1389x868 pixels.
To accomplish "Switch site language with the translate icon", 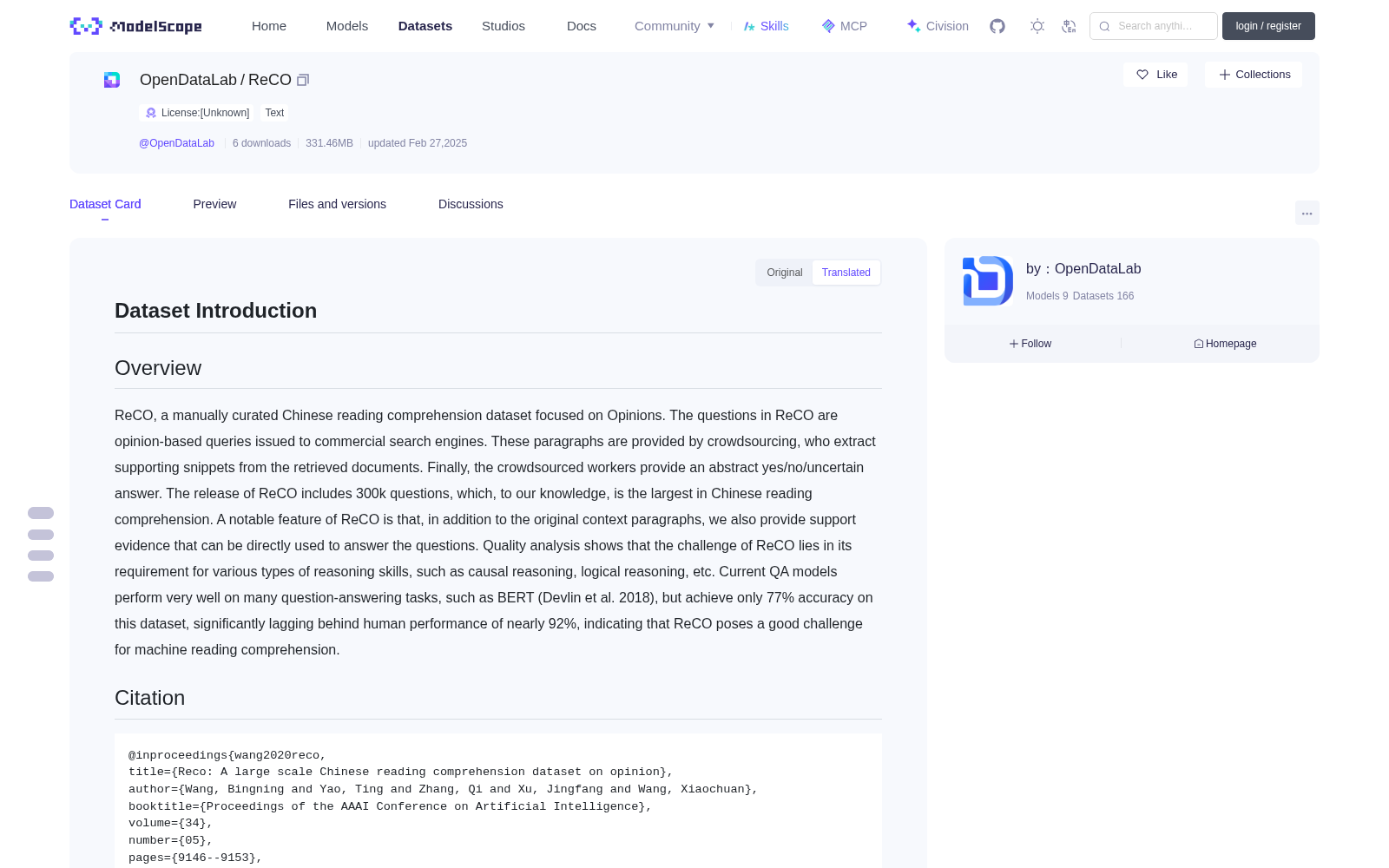I will (1070, 26).
